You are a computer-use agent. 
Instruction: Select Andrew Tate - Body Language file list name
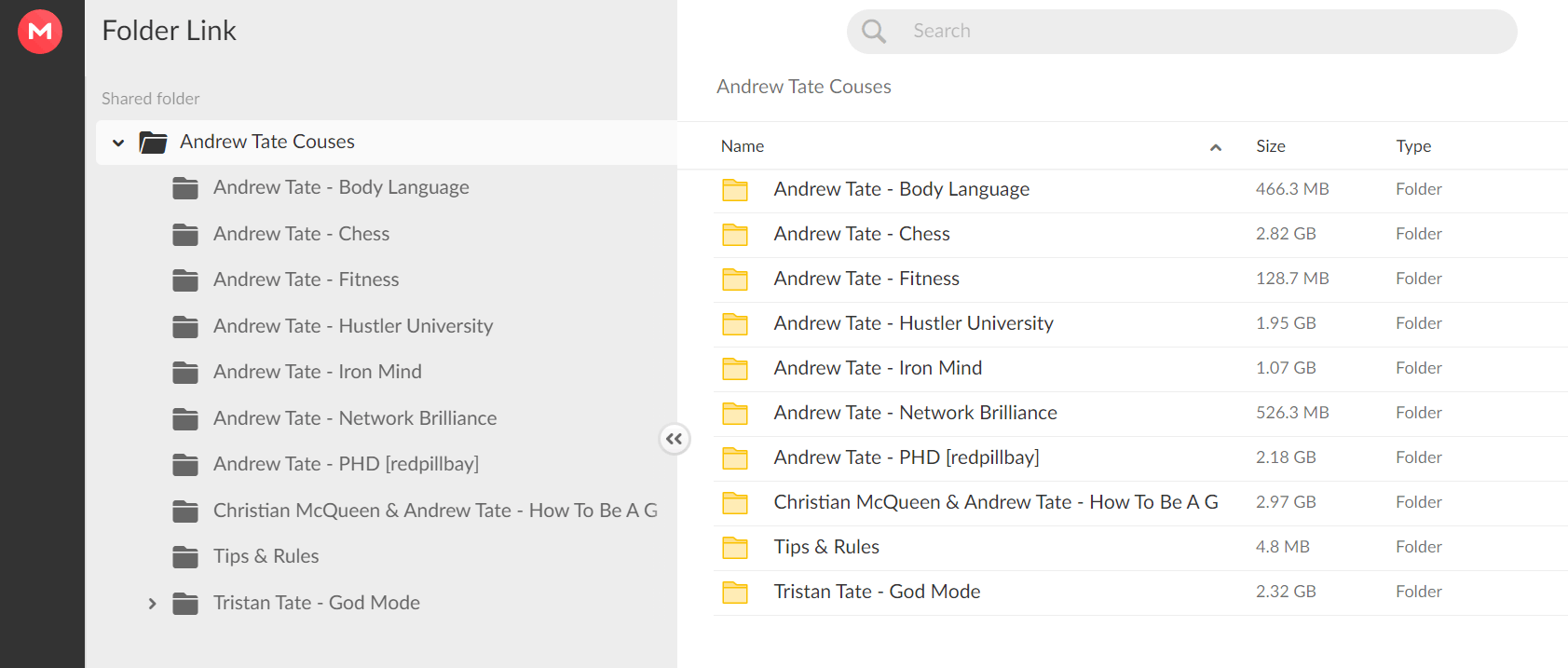tap(902, 189)
